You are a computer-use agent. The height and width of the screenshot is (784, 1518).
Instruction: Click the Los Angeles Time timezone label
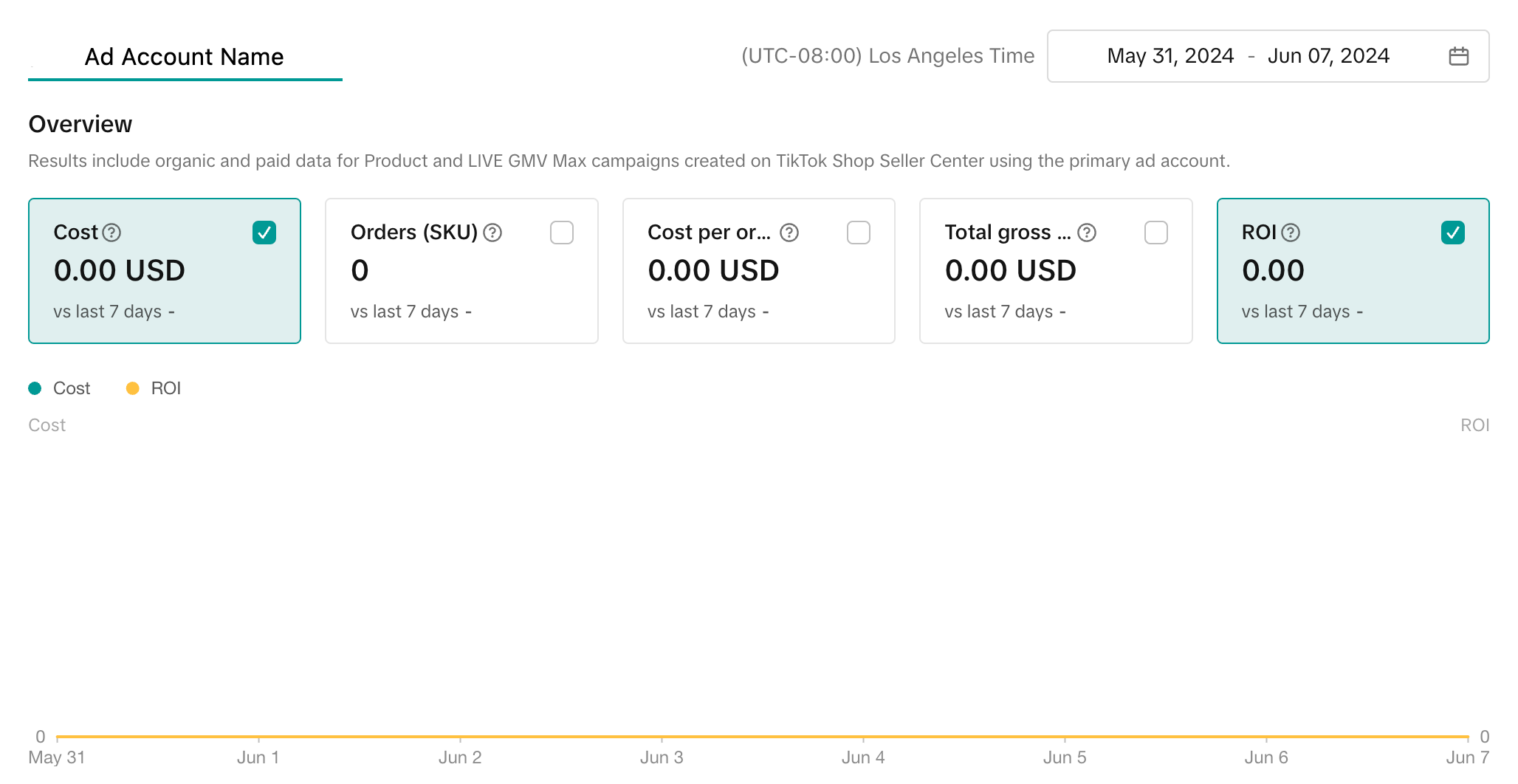pos(887,56)
